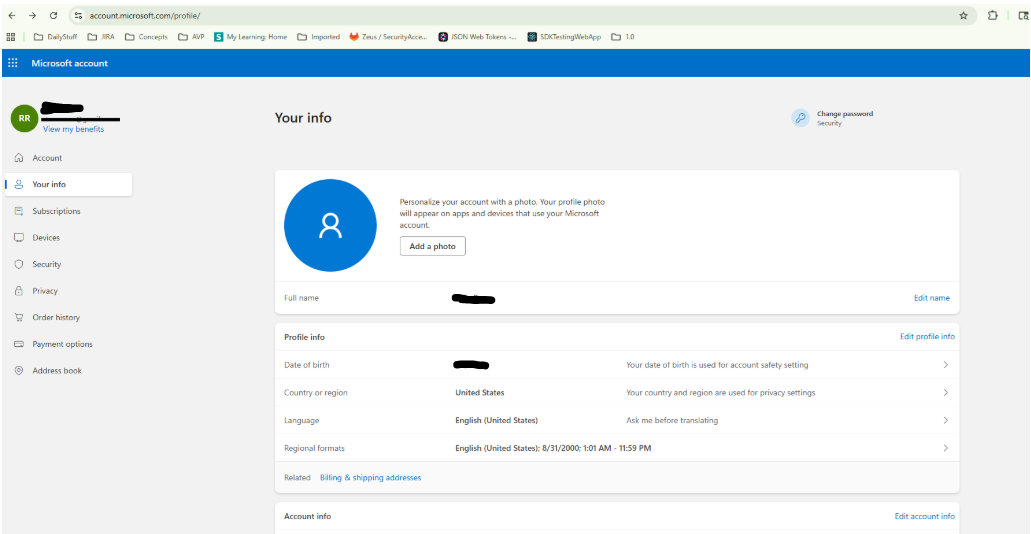
Task: Open the Zeus / SecurityAcce... bookmark
Action: [389, 37]
